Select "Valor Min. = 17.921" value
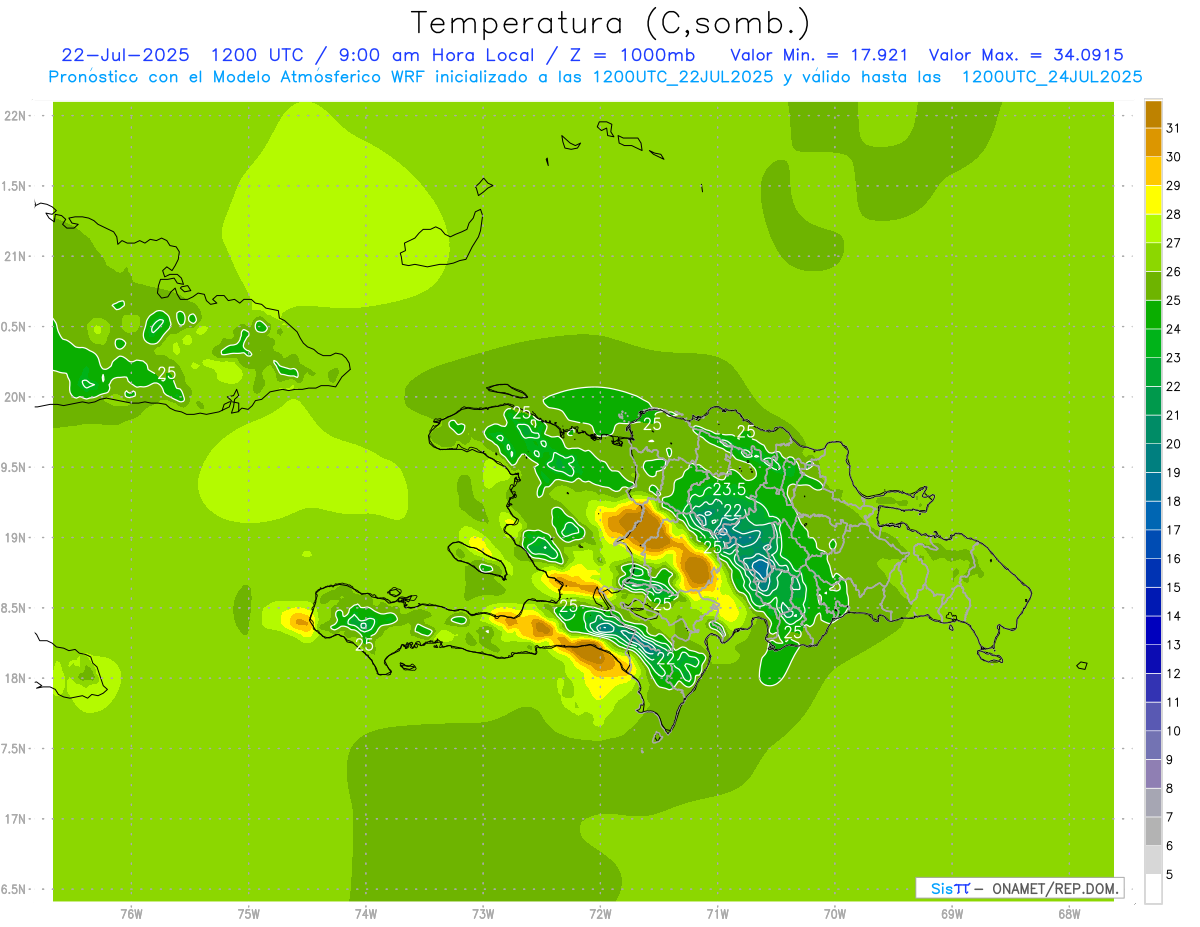This screenshot has width=1200, height=927. point(819,54)
